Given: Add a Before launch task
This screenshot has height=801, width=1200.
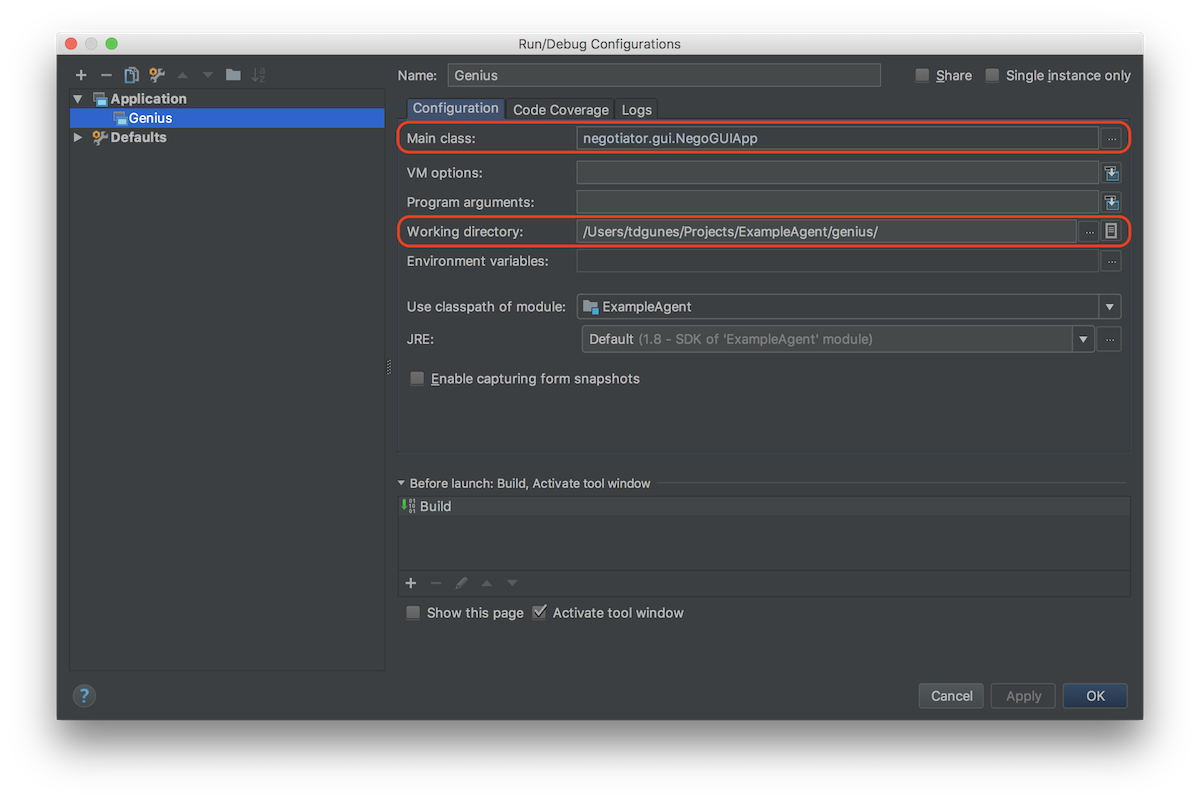Looking at the screenshot, I should click(410, 583).
